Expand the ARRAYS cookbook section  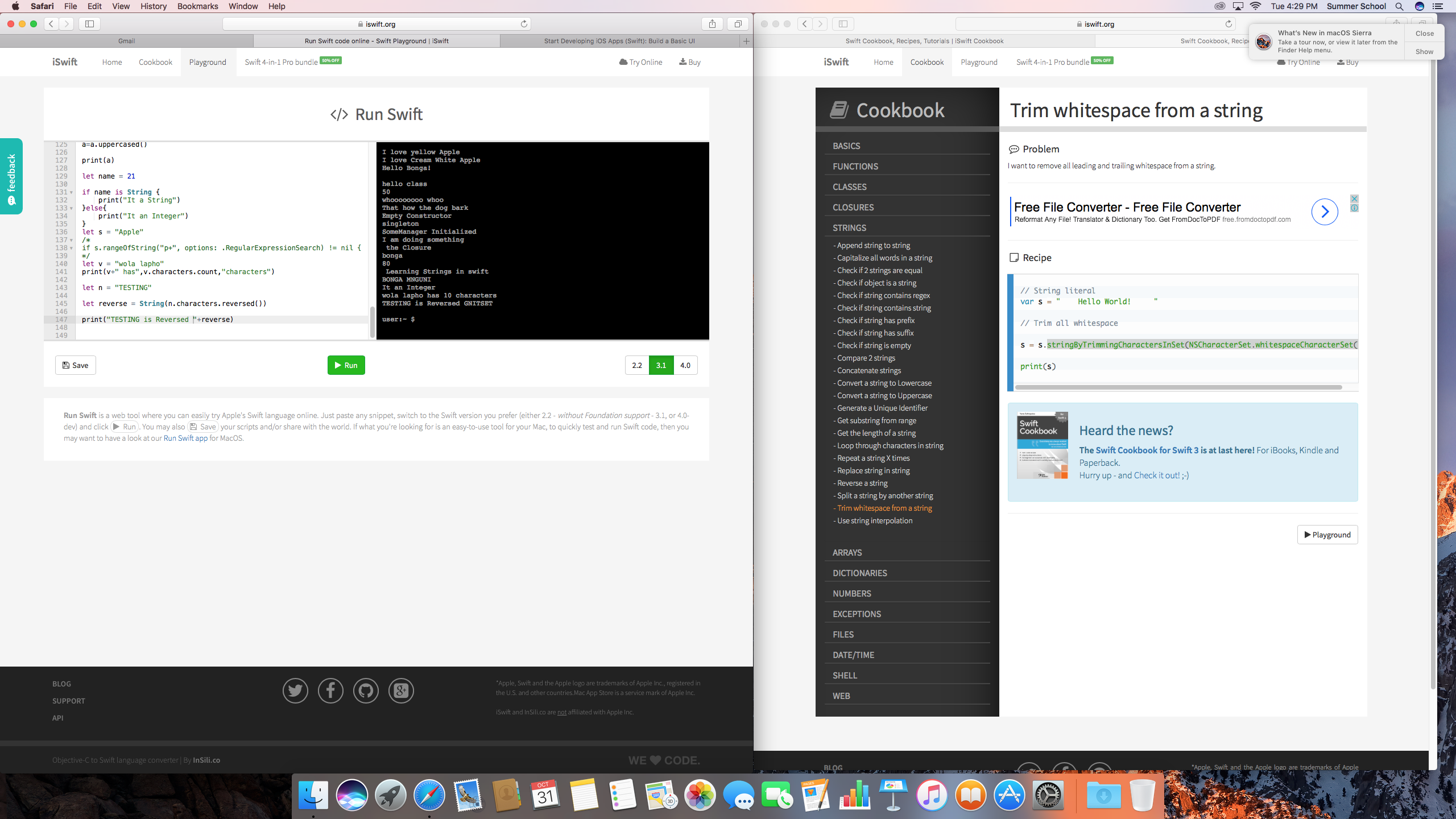[x=847, y=552]
